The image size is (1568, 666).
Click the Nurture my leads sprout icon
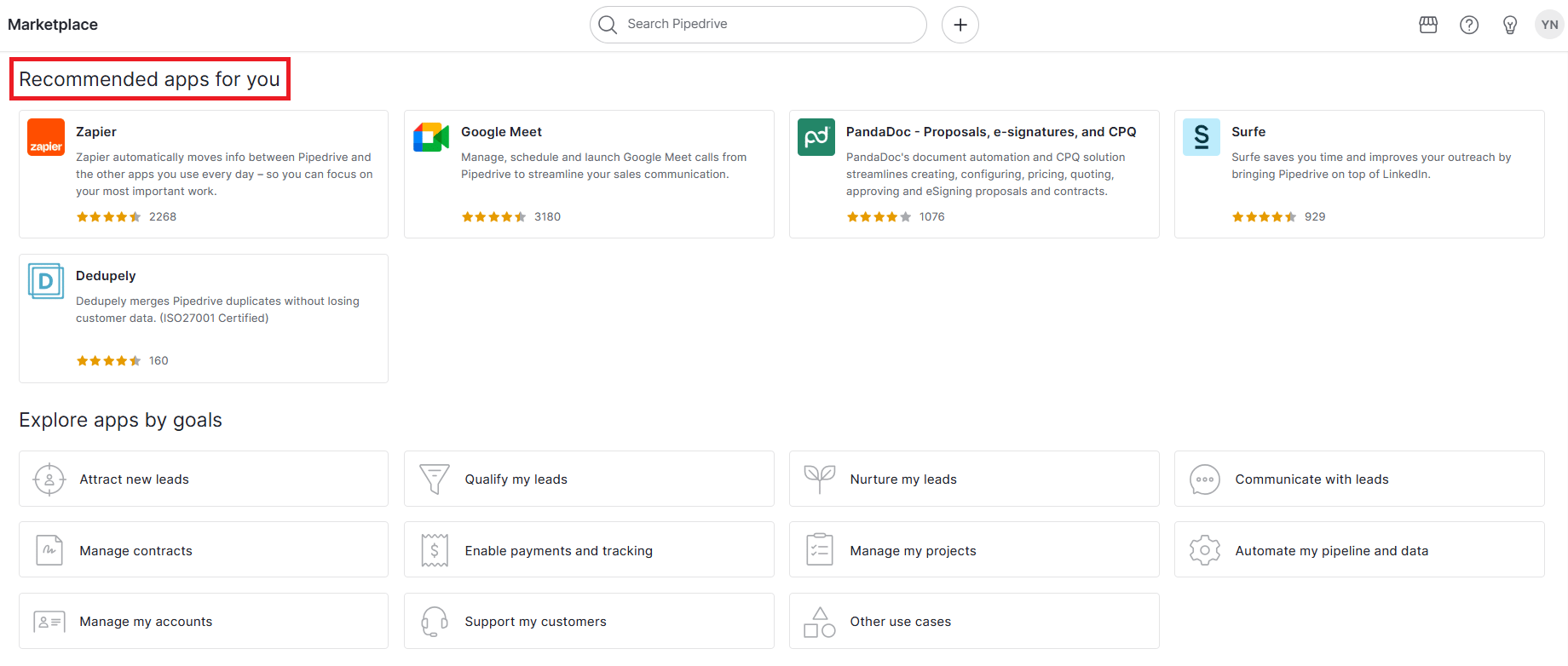coord(820,479)
